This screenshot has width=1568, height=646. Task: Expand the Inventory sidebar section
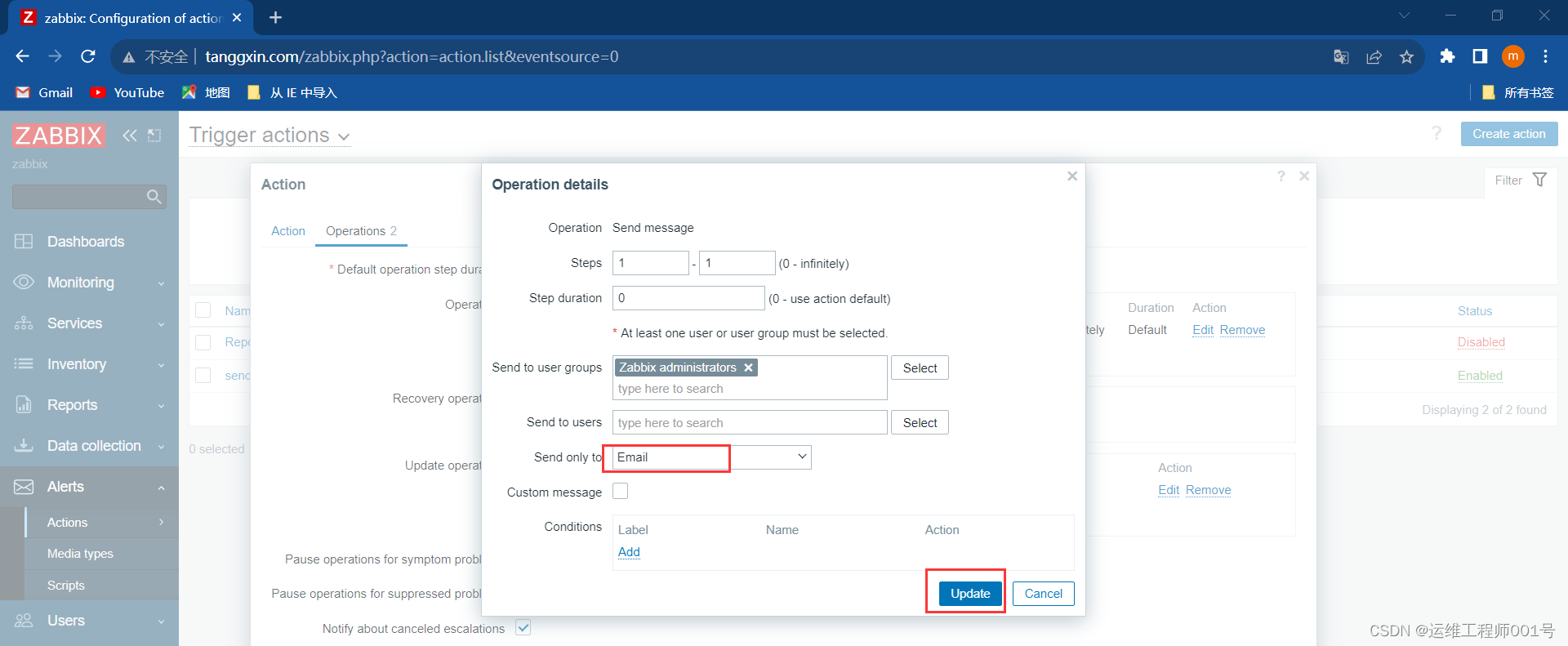click(x=89, y=363)
